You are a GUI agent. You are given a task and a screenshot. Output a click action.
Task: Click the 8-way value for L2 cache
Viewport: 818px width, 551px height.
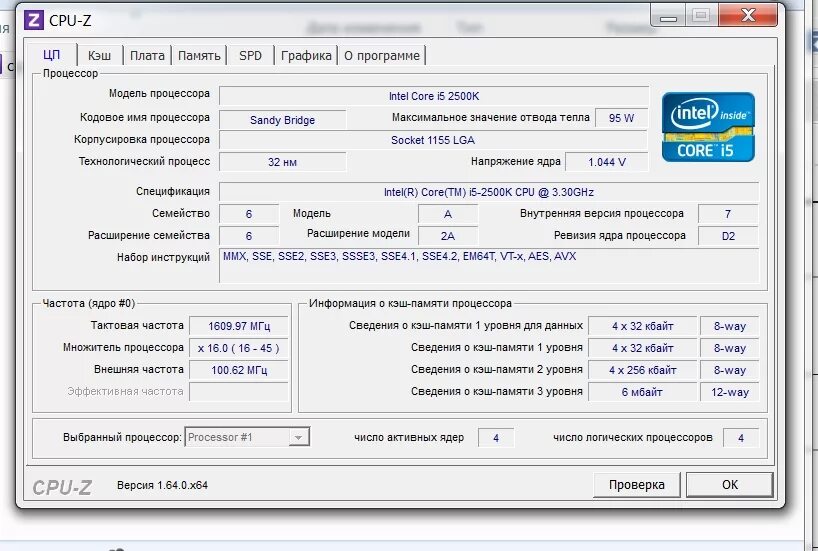coord(729,370)
